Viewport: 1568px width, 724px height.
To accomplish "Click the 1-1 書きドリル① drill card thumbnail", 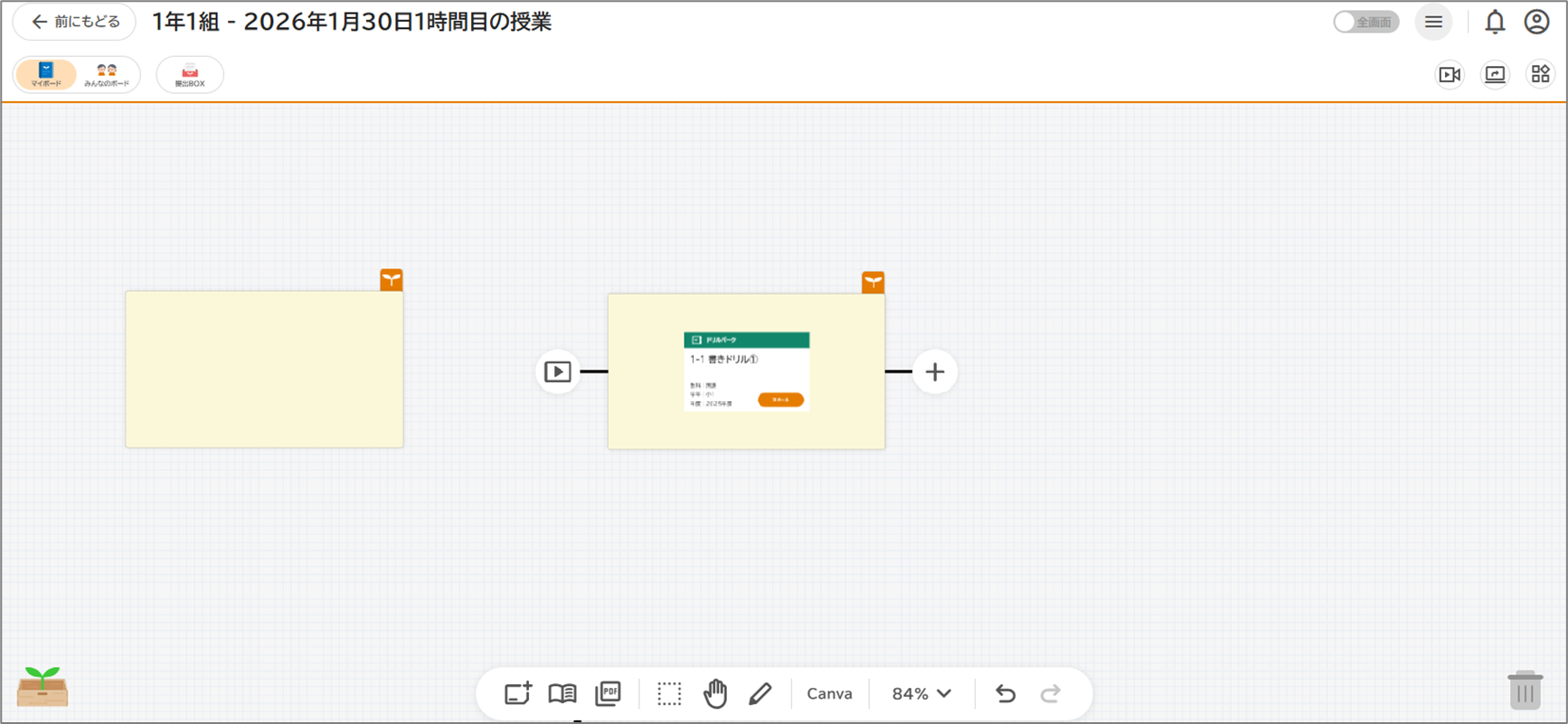I will [746, 371].
